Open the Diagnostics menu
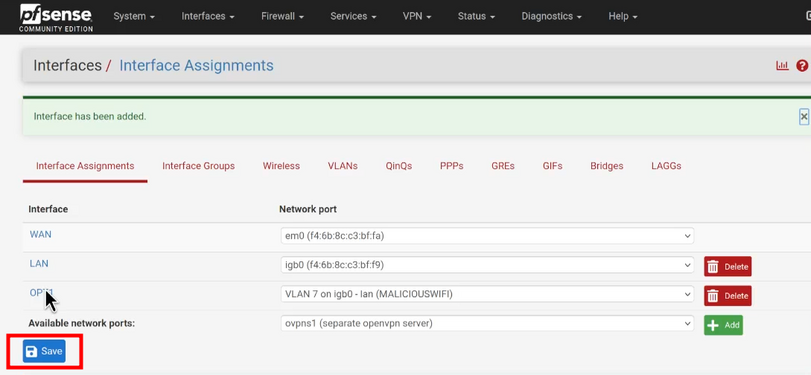811x375 pixels. 551,17
